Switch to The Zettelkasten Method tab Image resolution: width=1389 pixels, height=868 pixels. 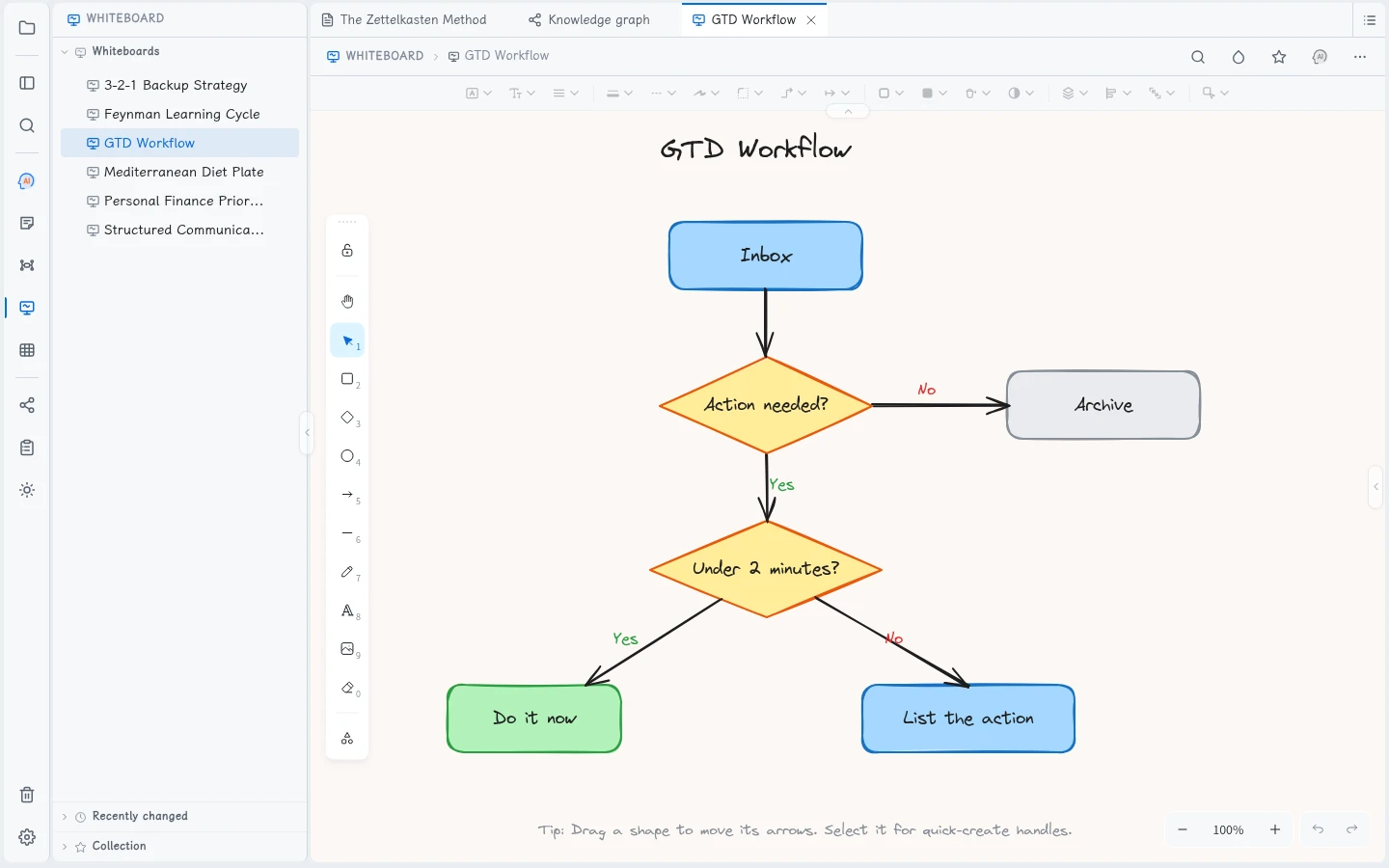tap(404, 19)
